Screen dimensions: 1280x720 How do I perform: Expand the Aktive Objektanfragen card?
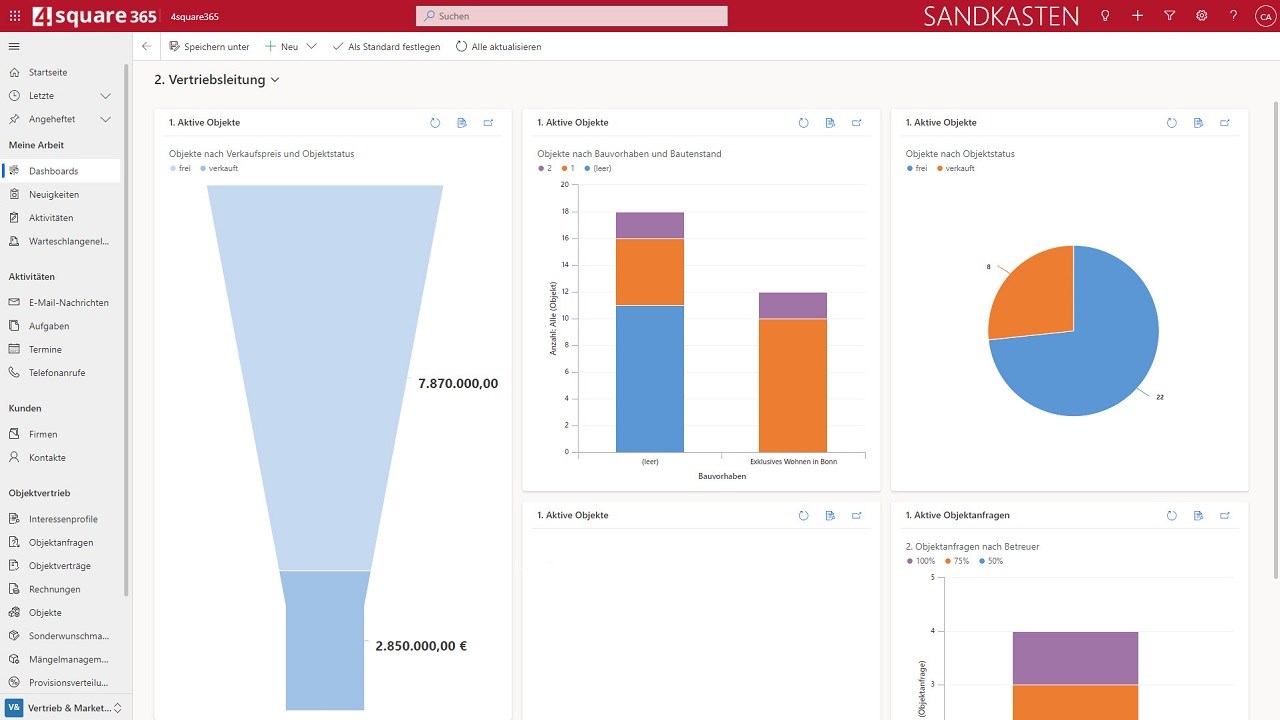[x=1225, y=516]
